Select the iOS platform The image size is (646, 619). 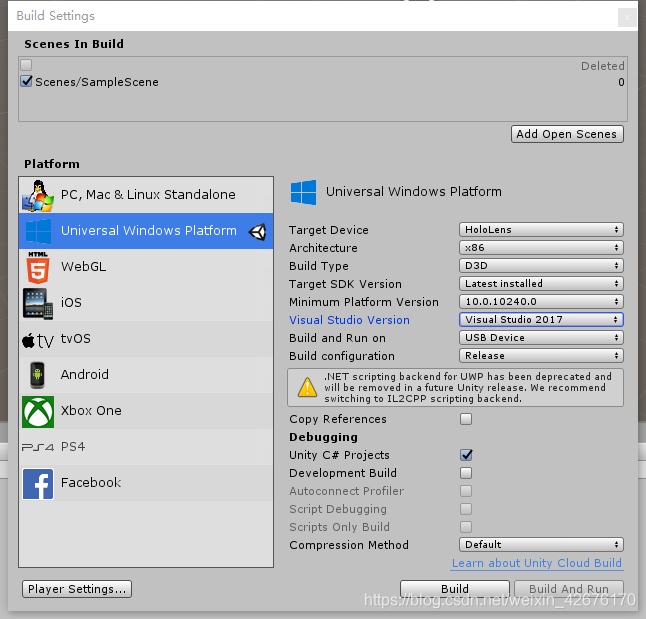pos(146,303)
